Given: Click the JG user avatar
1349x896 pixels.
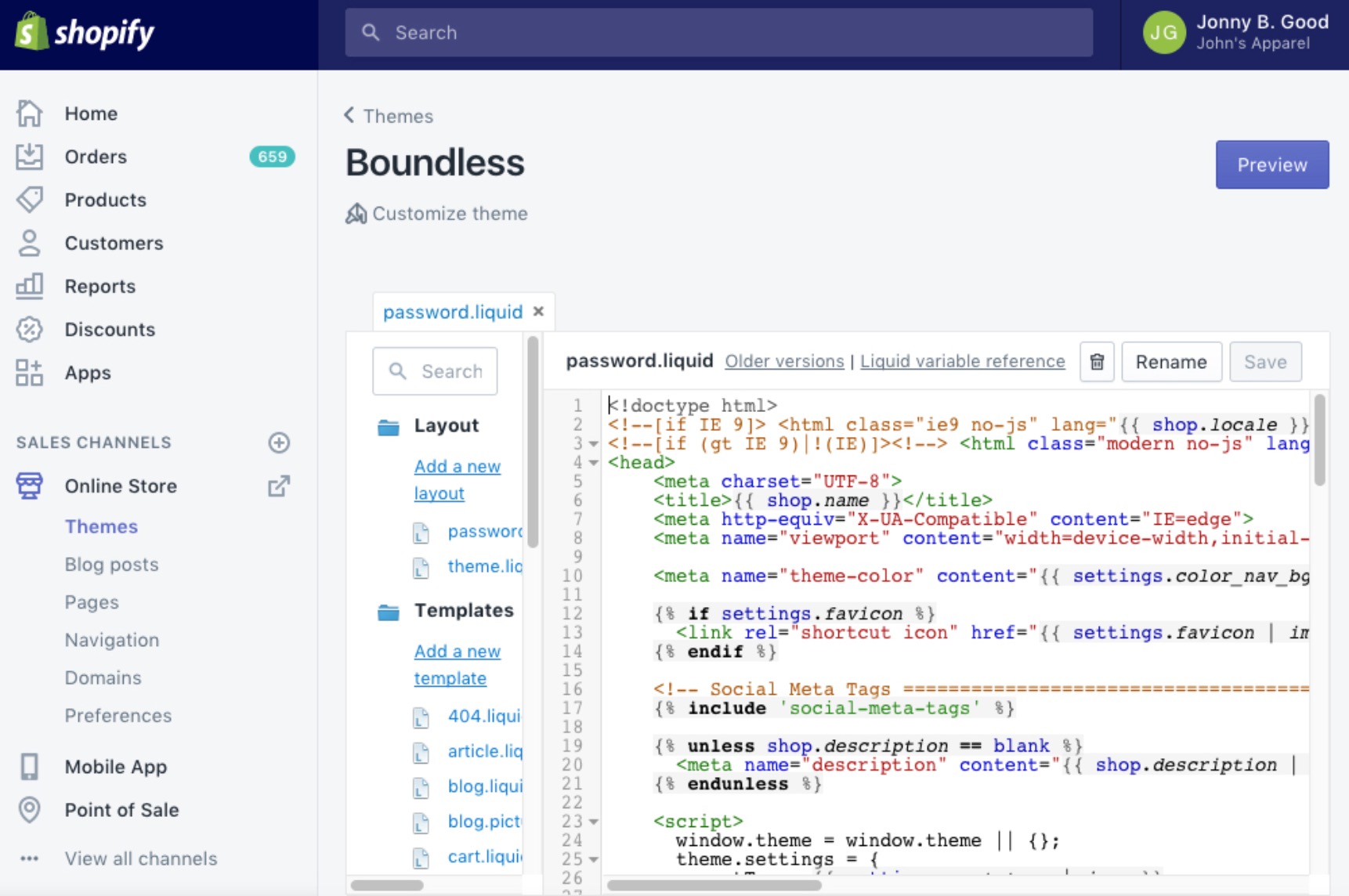Looking at the screenshot, I should (1163, 33).
